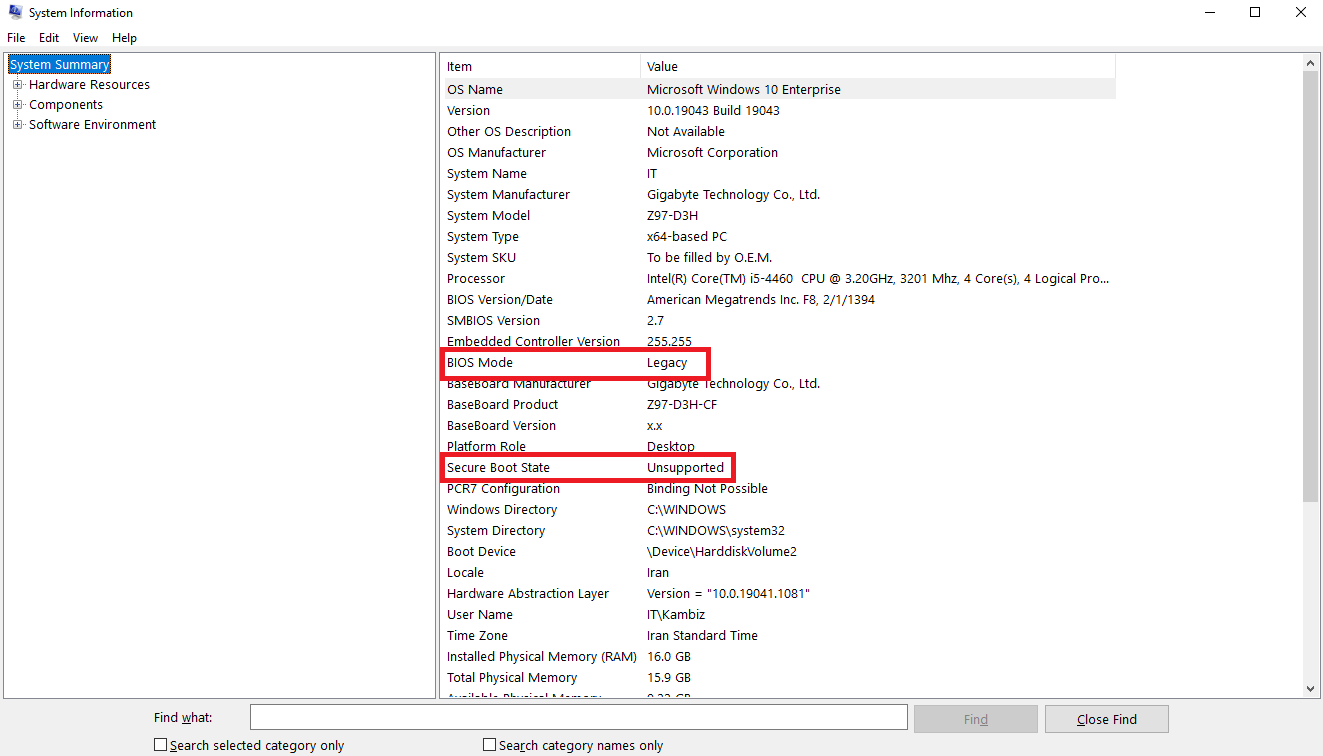Select the System Model row

[x=778, y=215]
